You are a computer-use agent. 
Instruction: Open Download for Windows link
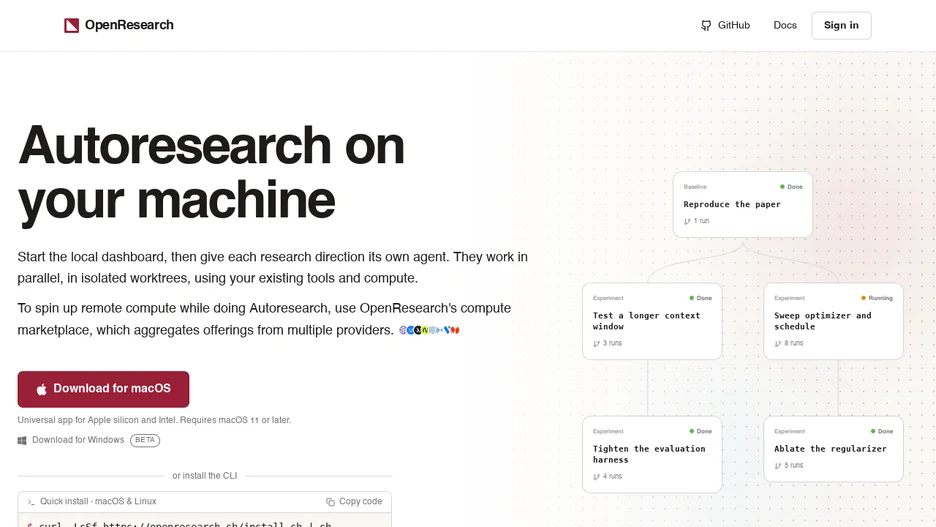(x=78, y=440)
